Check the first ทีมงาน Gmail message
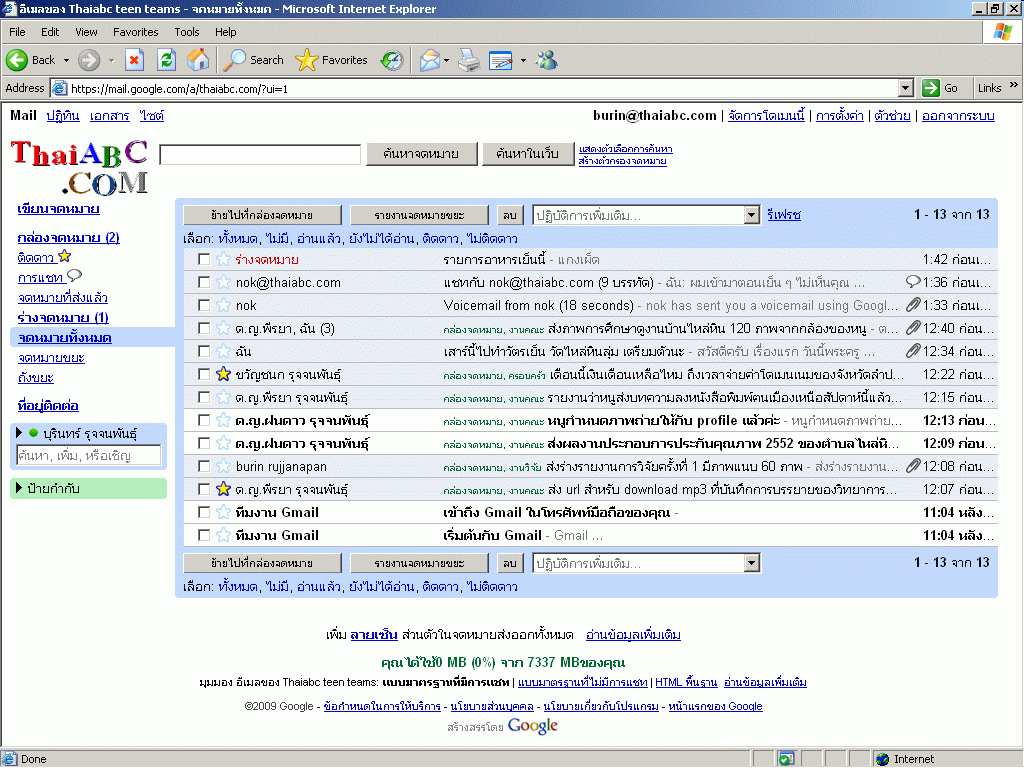 pyautogui.click(x=204, y=513)
